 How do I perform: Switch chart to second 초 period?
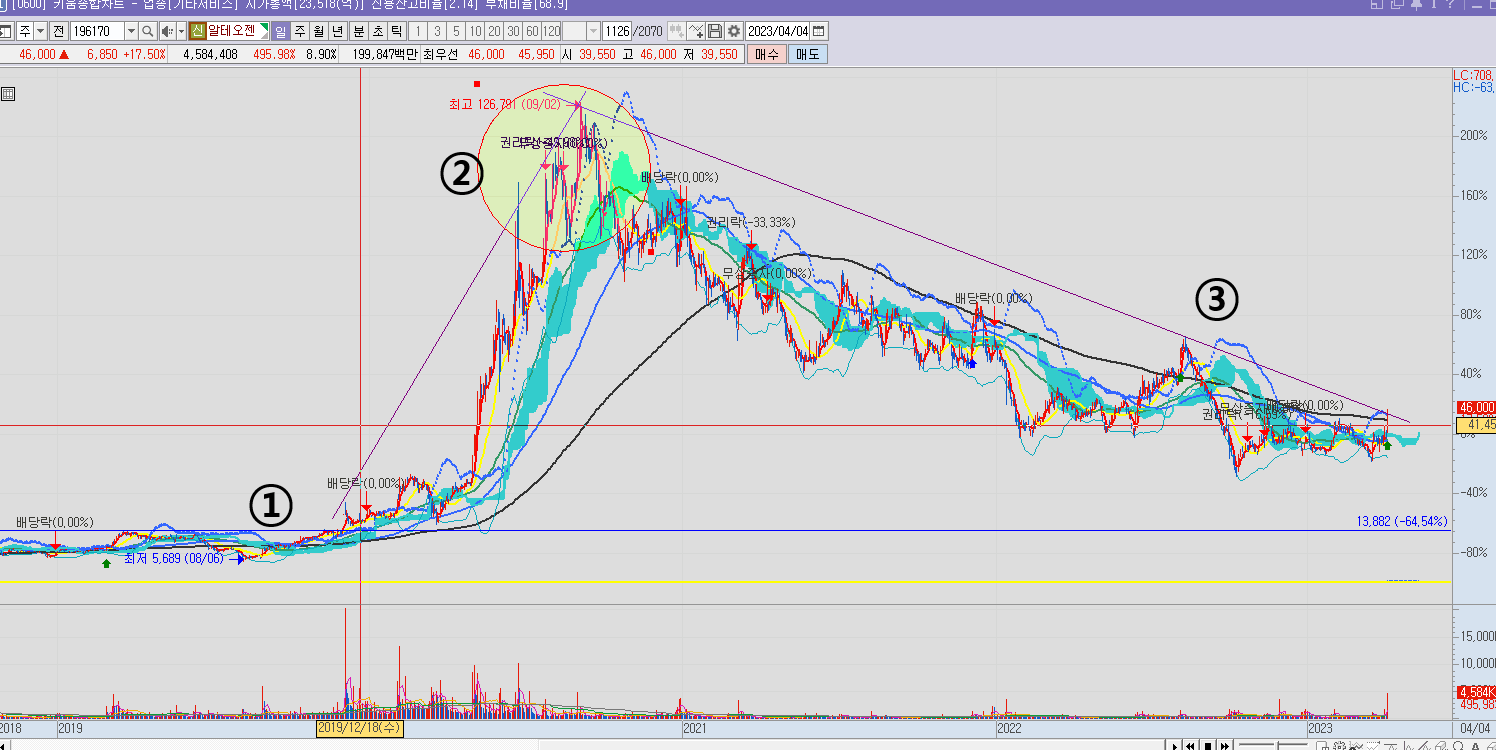pyautogui.click(x=377, y=31)
